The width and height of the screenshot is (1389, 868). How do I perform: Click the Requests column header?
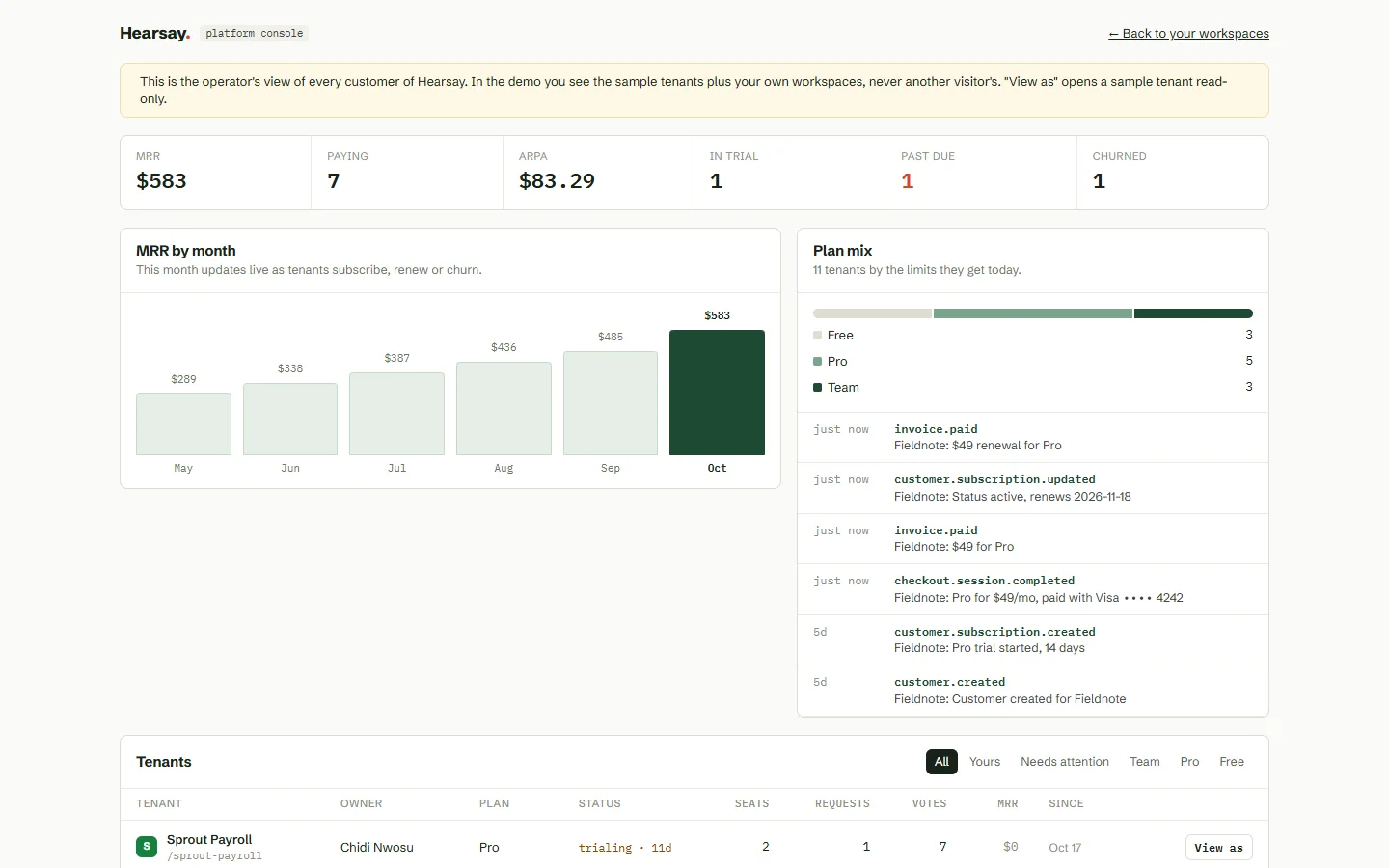[x=842, y=803]
